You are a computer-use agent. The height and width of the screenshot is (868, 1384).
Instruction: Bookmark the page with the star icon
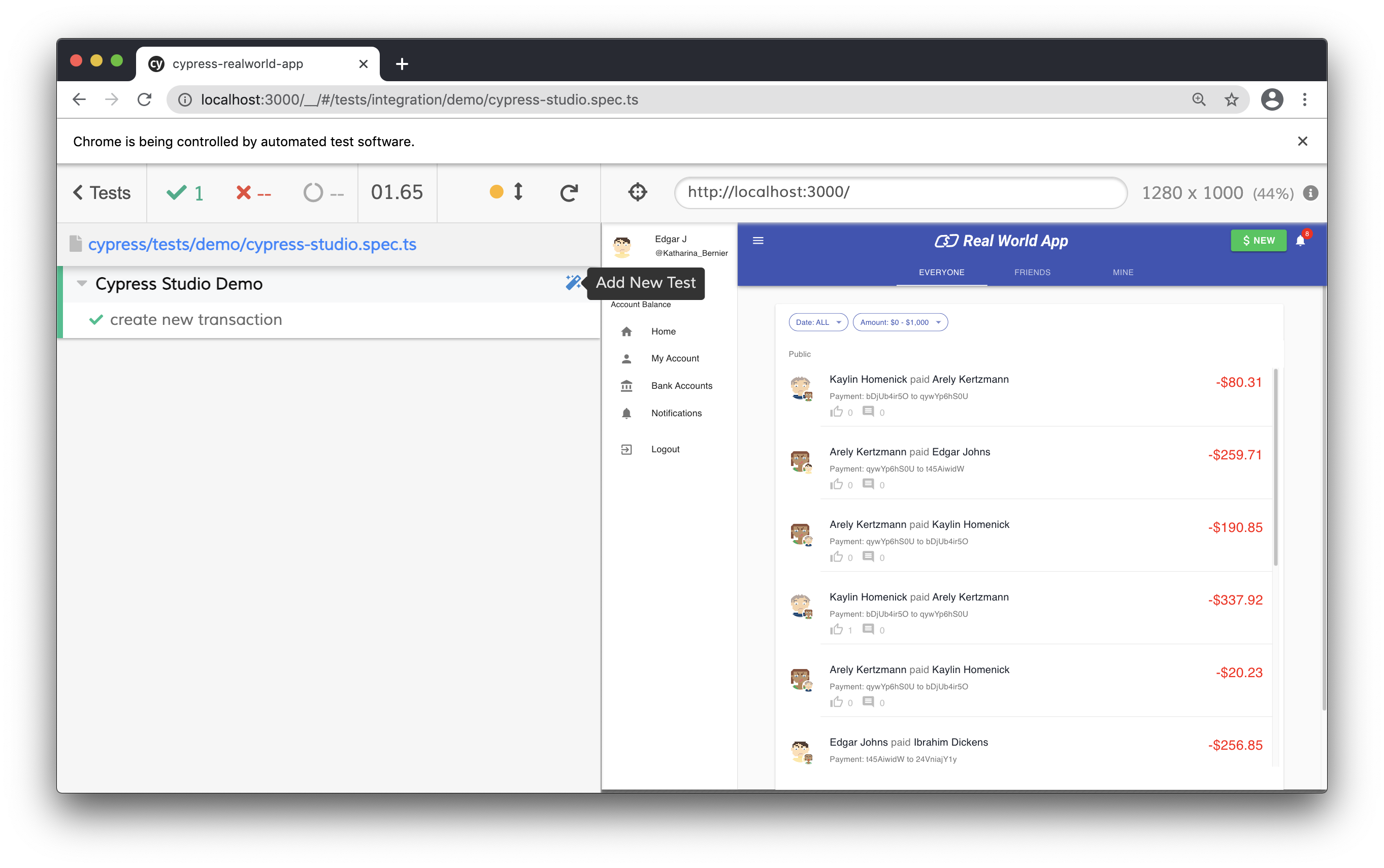[1231, 100]
